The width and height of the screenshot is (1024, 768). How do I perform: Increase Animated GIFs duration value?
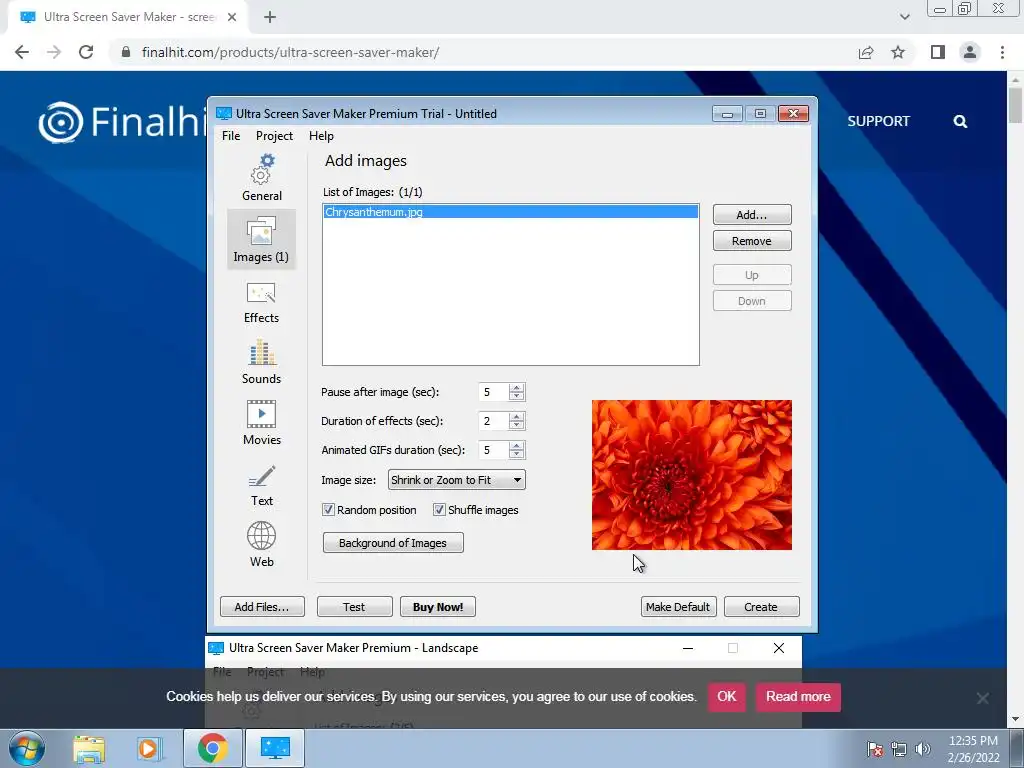(x=517, y=445)
